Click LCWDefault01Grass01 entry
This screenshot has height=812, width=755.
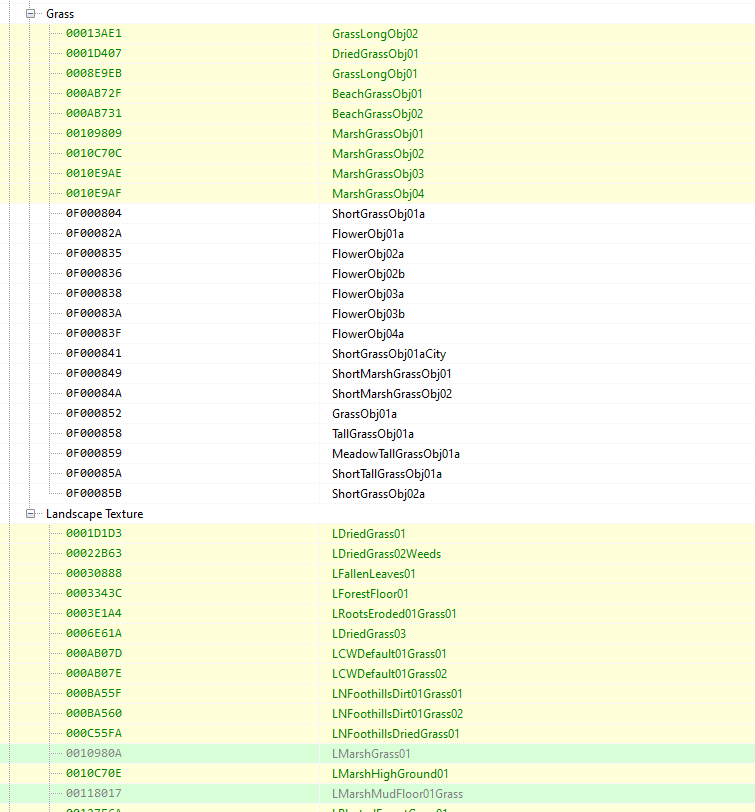(389, 654)
